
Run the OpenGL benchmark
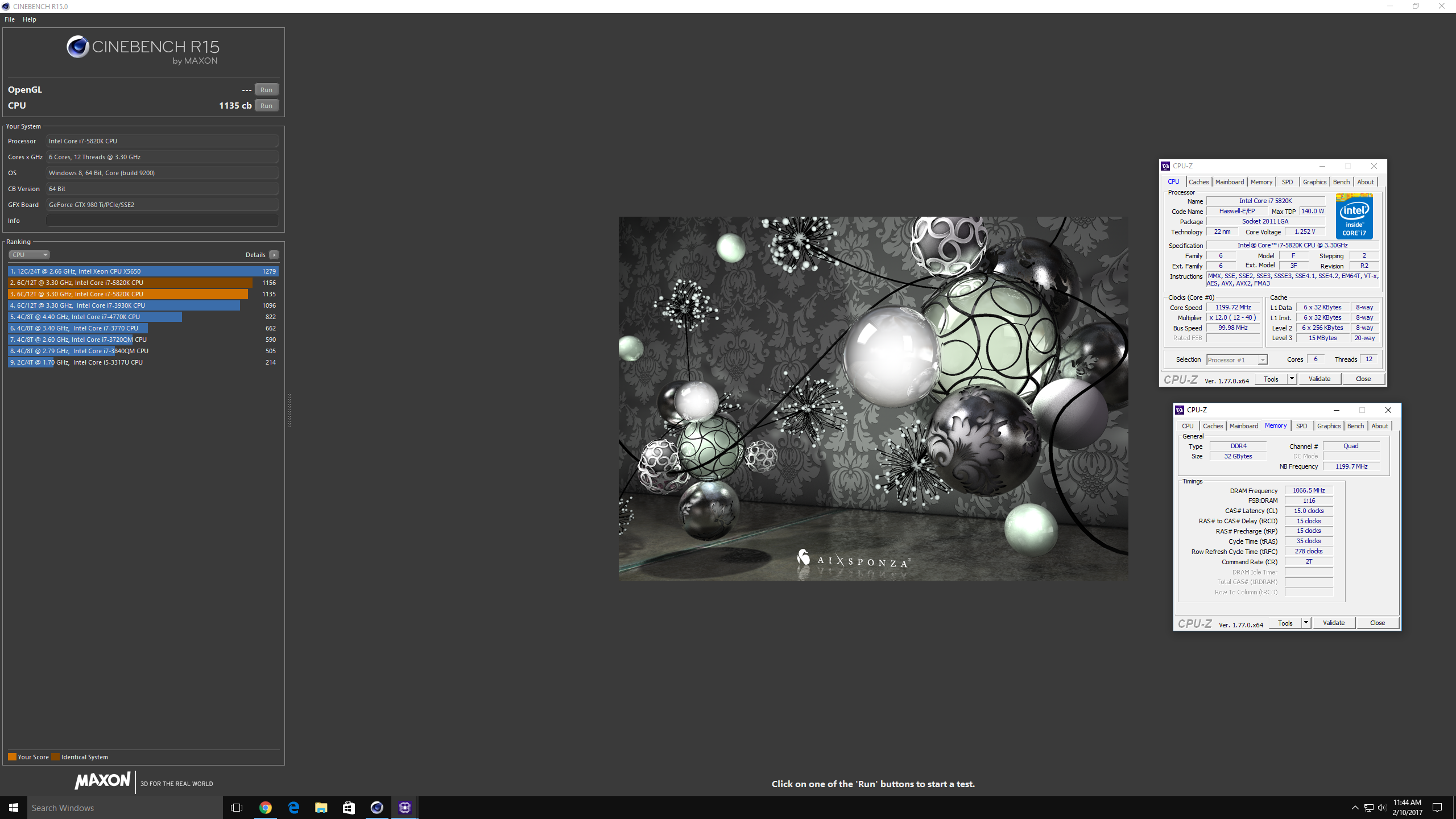tap(266, 90)
